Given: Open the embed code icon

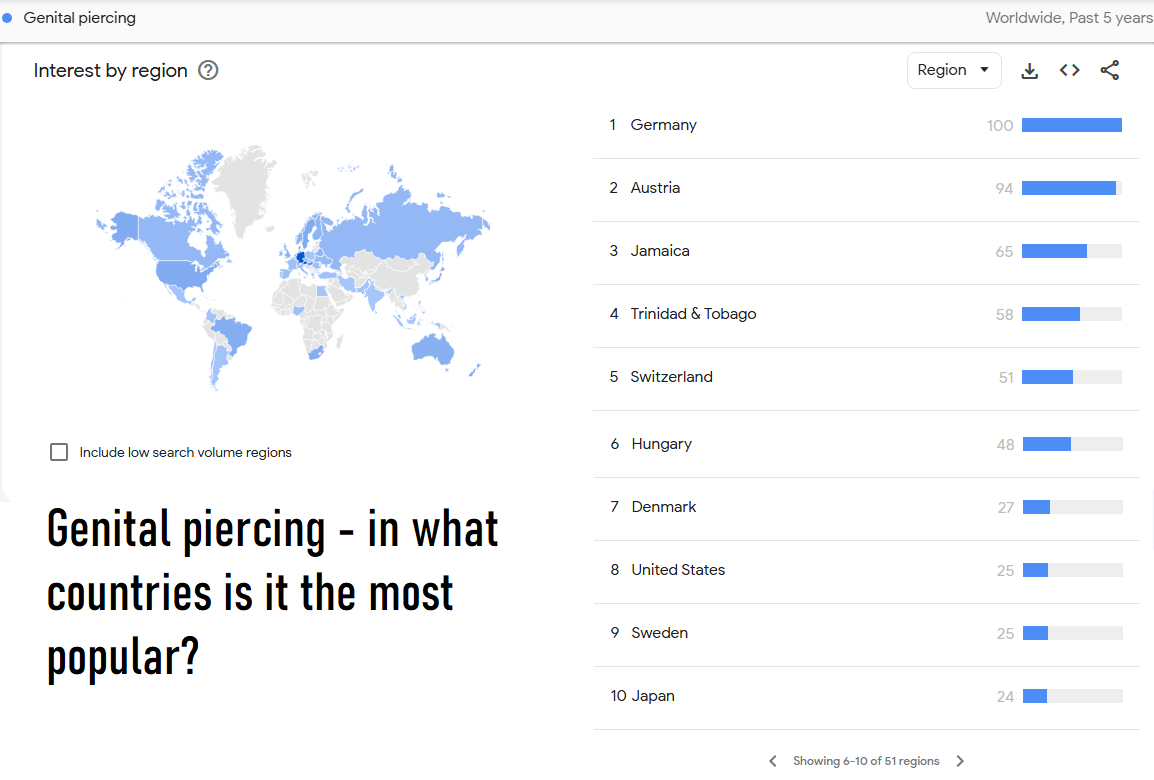Looking at the screenshot, I should (x=1069, y=71).
